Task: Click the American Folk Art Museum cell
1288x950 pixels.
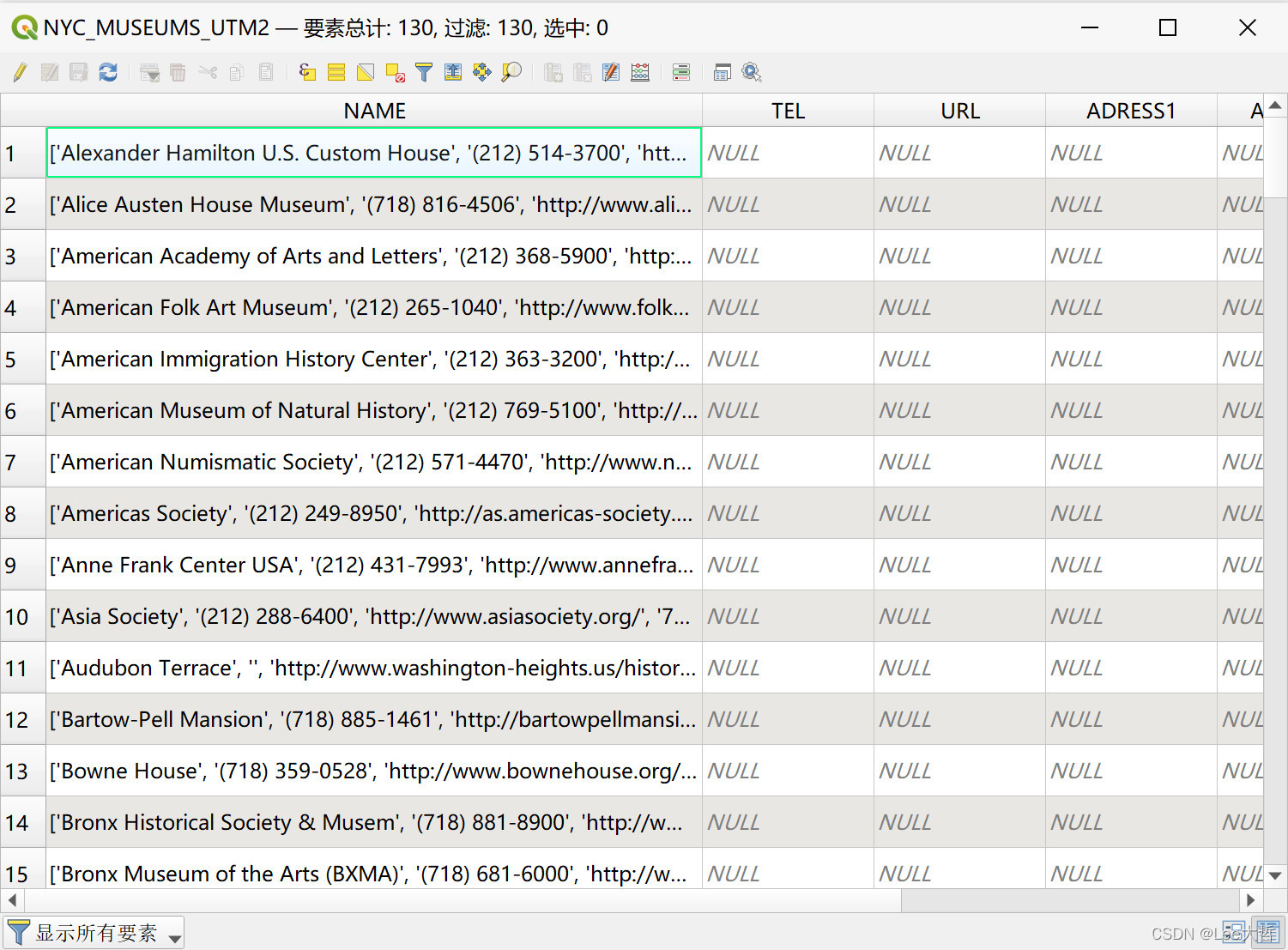Action: 374,307
